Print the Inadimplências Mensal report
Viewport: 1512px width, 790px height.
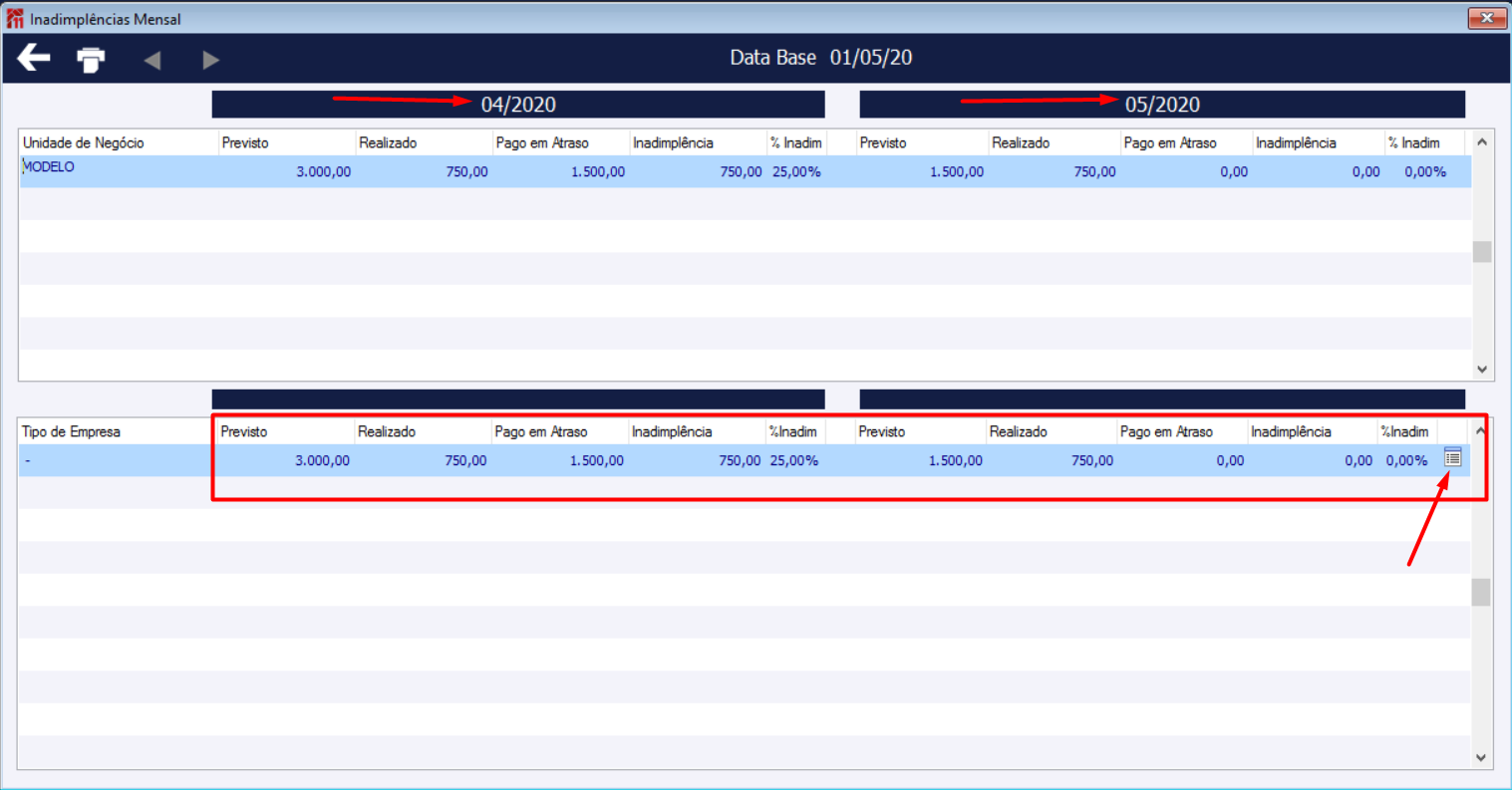tap(91, 60)
